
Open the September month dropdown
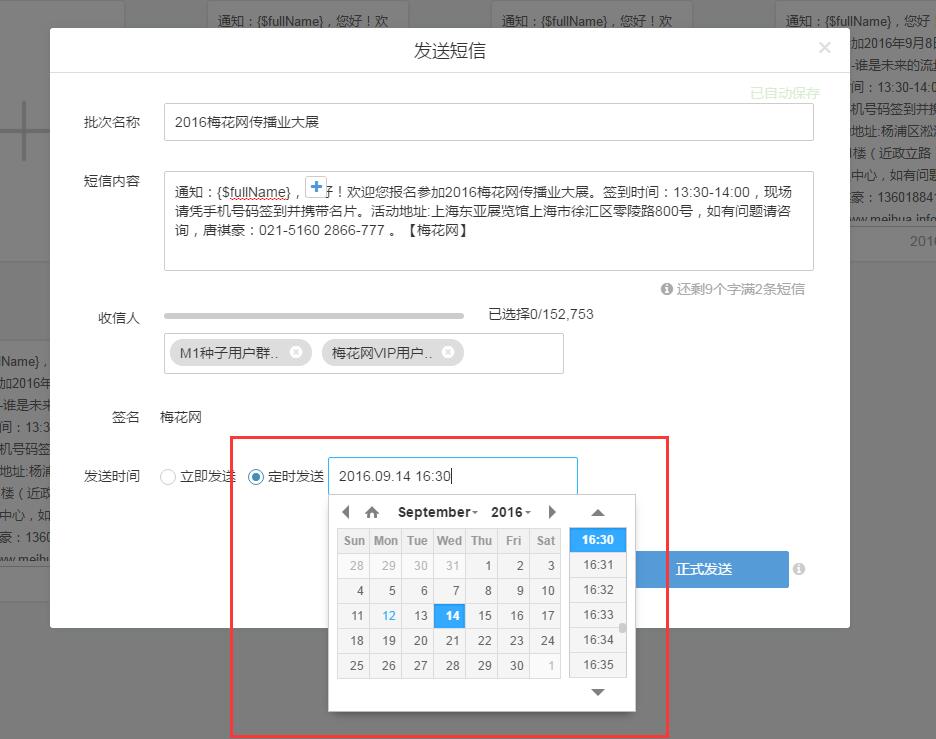437,512
